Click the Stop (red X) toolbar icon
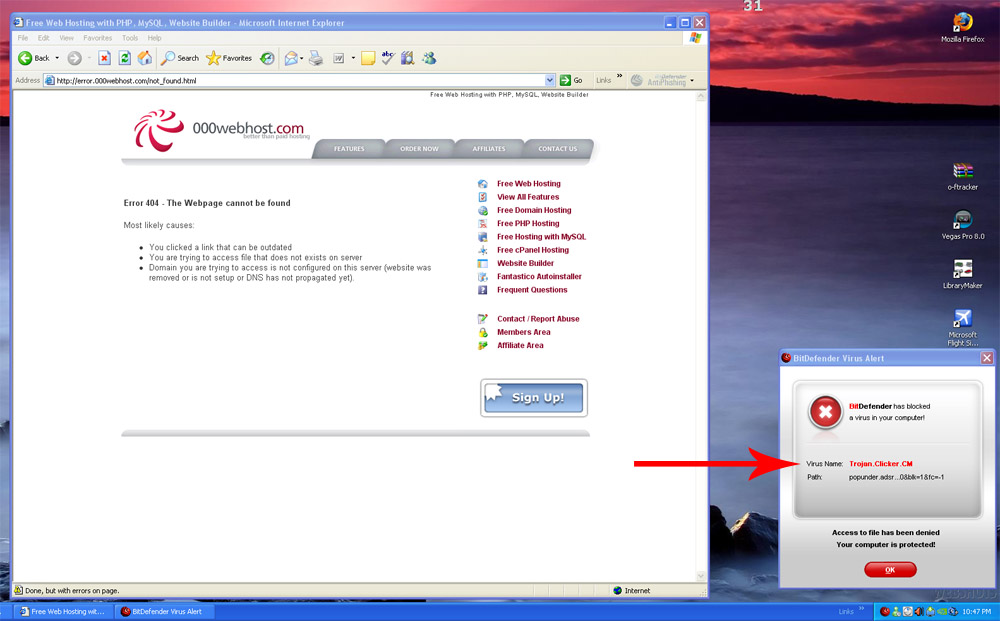Viewport: 1000px width, 621px height. point(105,58)
